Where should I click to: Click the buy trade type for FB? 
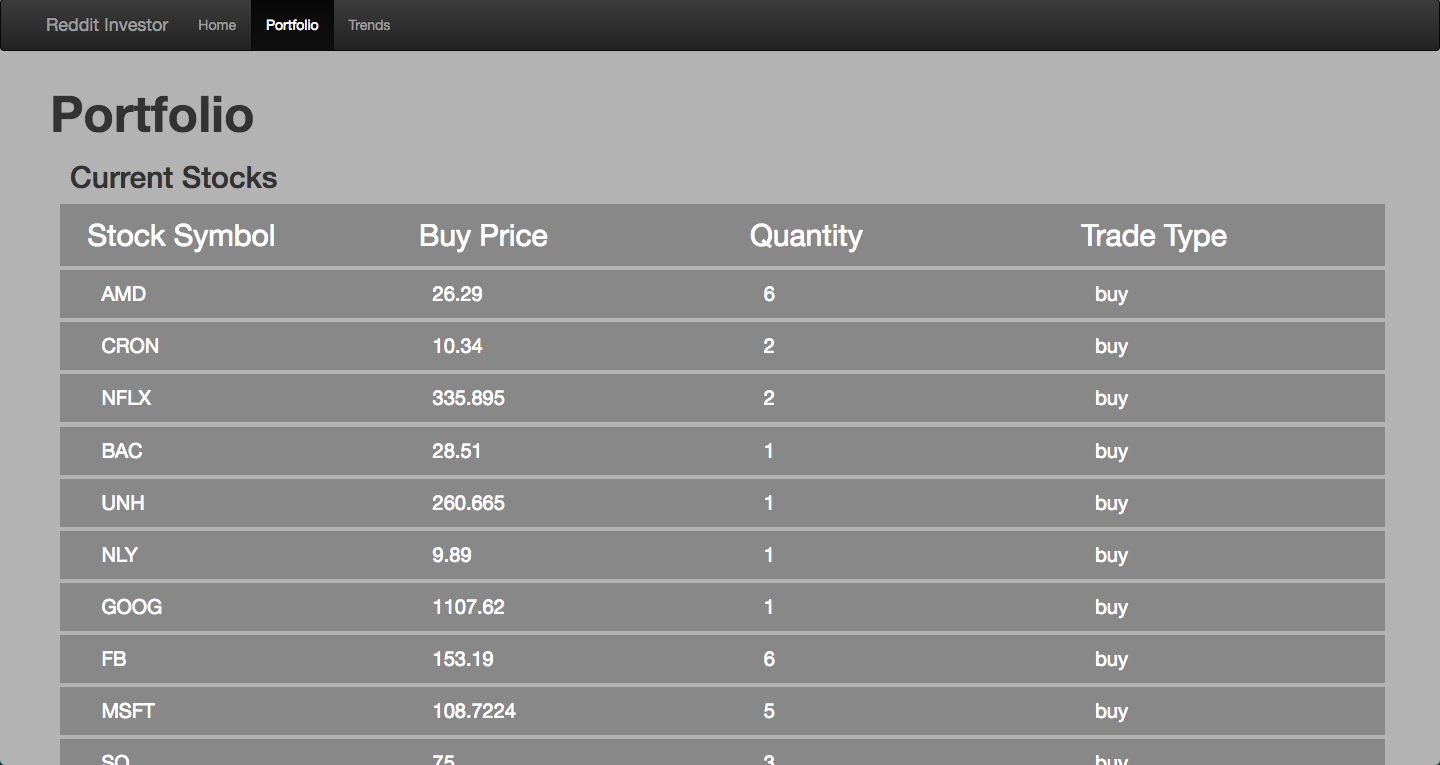(x=1111, y=659)
